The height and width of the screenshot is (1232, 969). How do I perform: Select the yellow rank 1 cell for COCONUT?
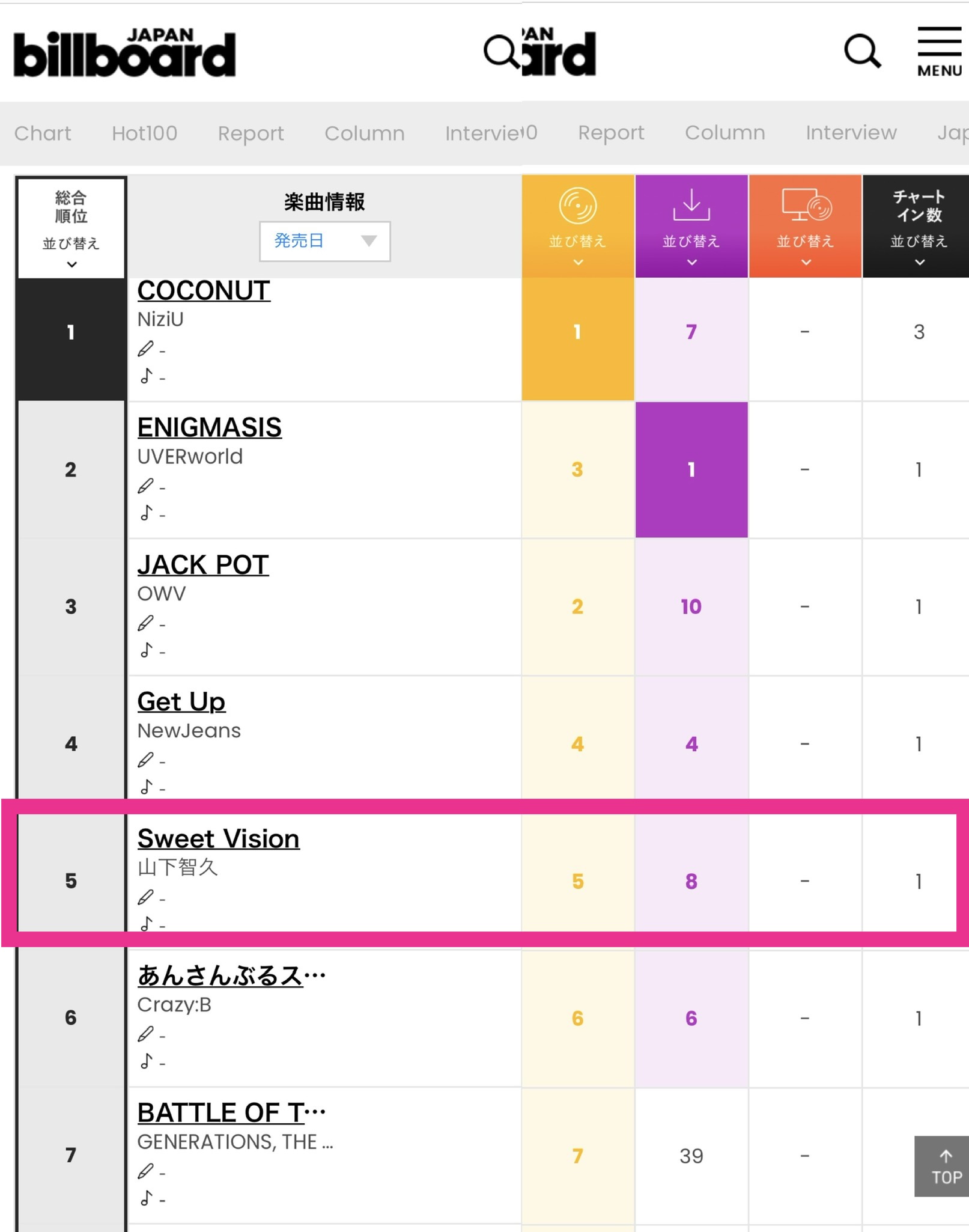pos(577,332)
